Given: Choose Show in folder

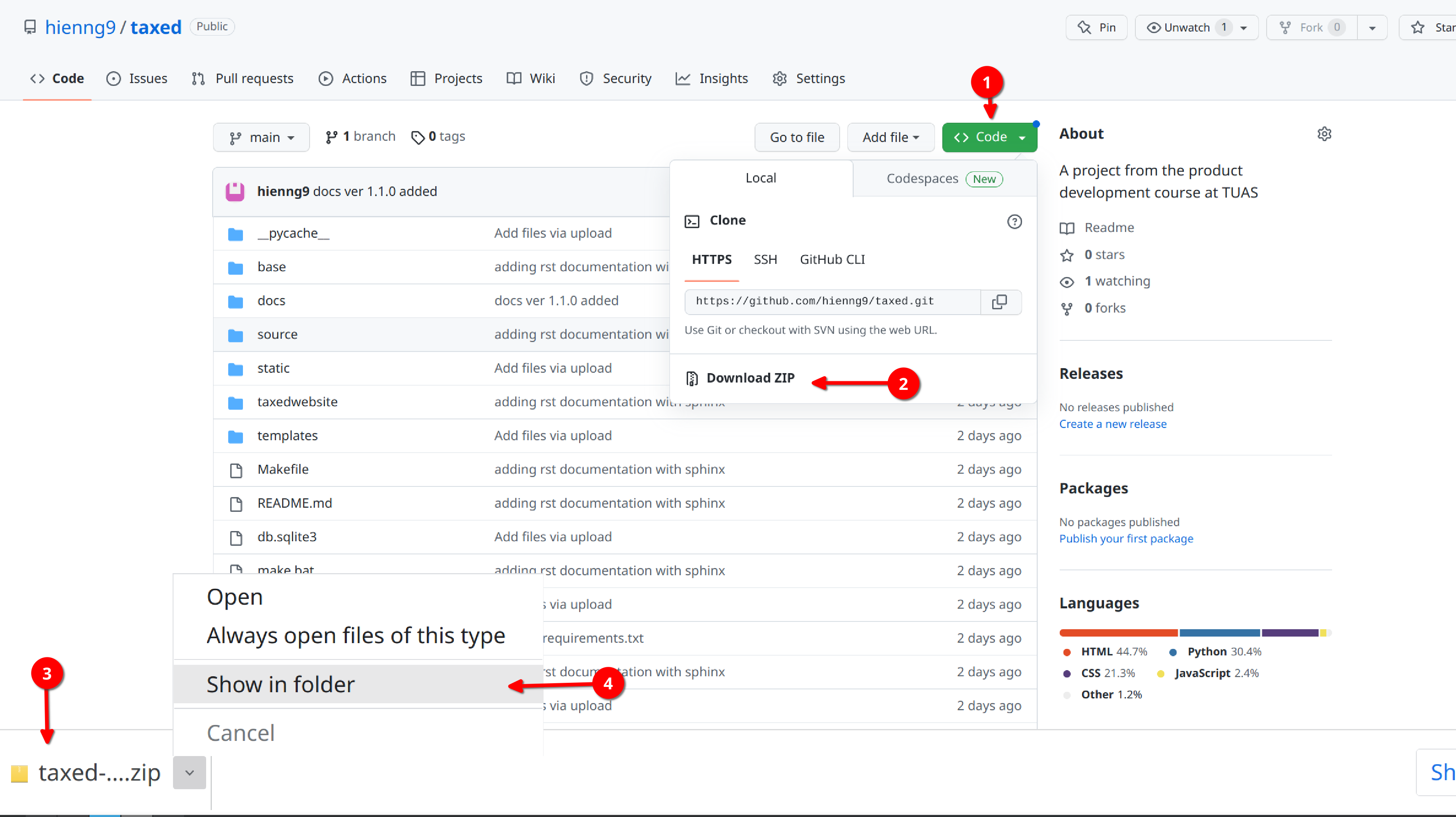Looking at the screenshot, I should click(x=358, y=685).
